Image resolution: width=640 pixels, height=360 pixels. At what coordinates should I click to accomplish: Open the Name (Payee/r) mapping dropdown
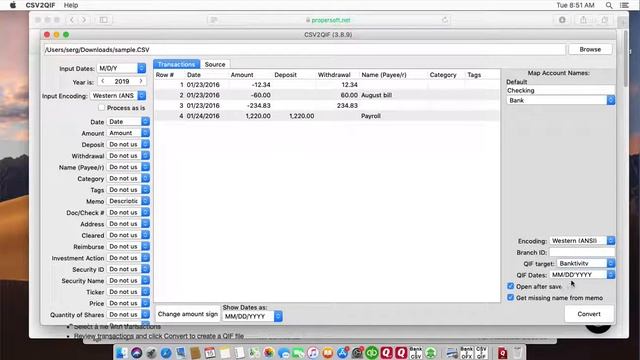(128, 167)
